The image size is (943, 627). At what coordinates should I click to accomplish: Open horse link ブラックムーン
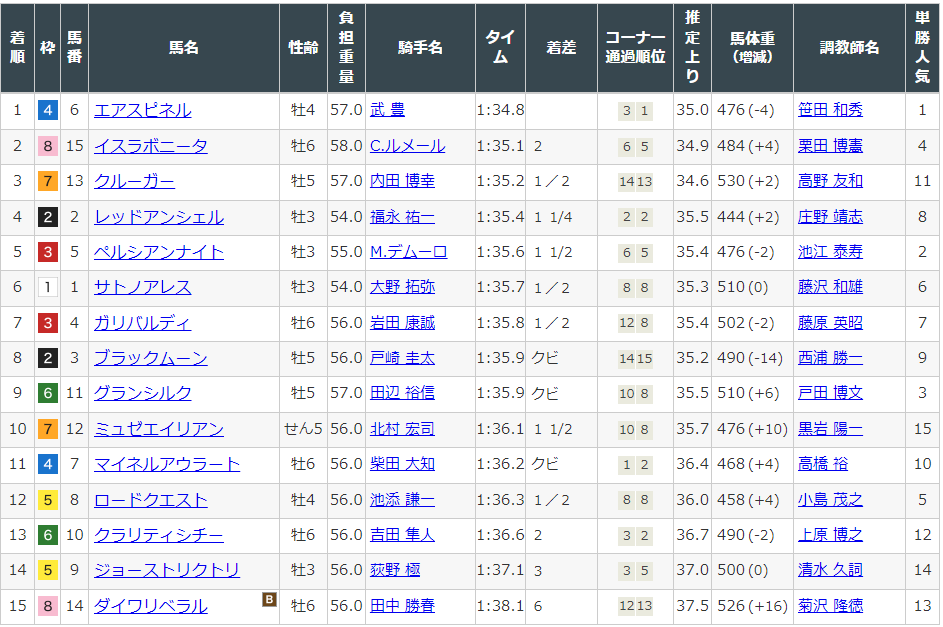point(150,358)
